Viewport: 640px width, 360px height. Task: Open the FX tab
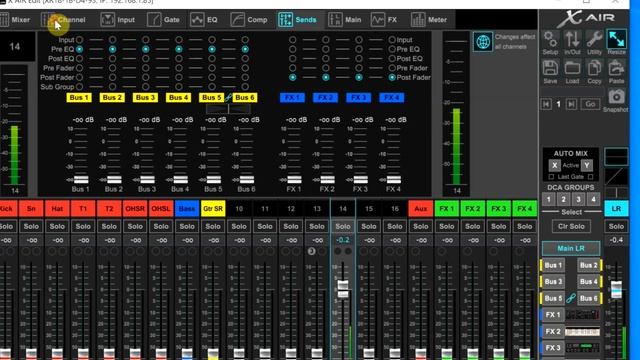384,20
